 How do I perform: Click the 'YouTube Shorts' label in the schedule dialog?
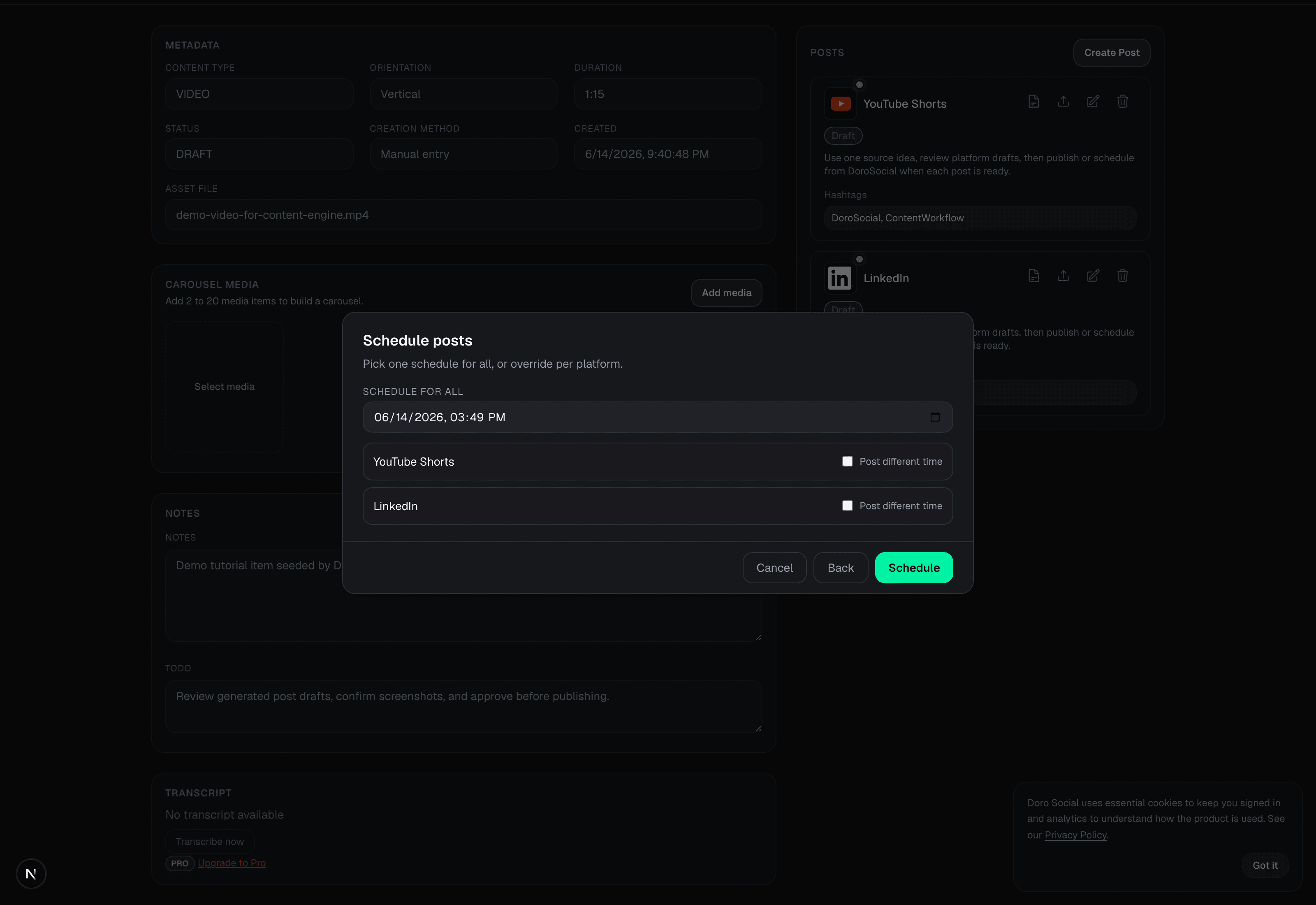click(x=414, y=462)
